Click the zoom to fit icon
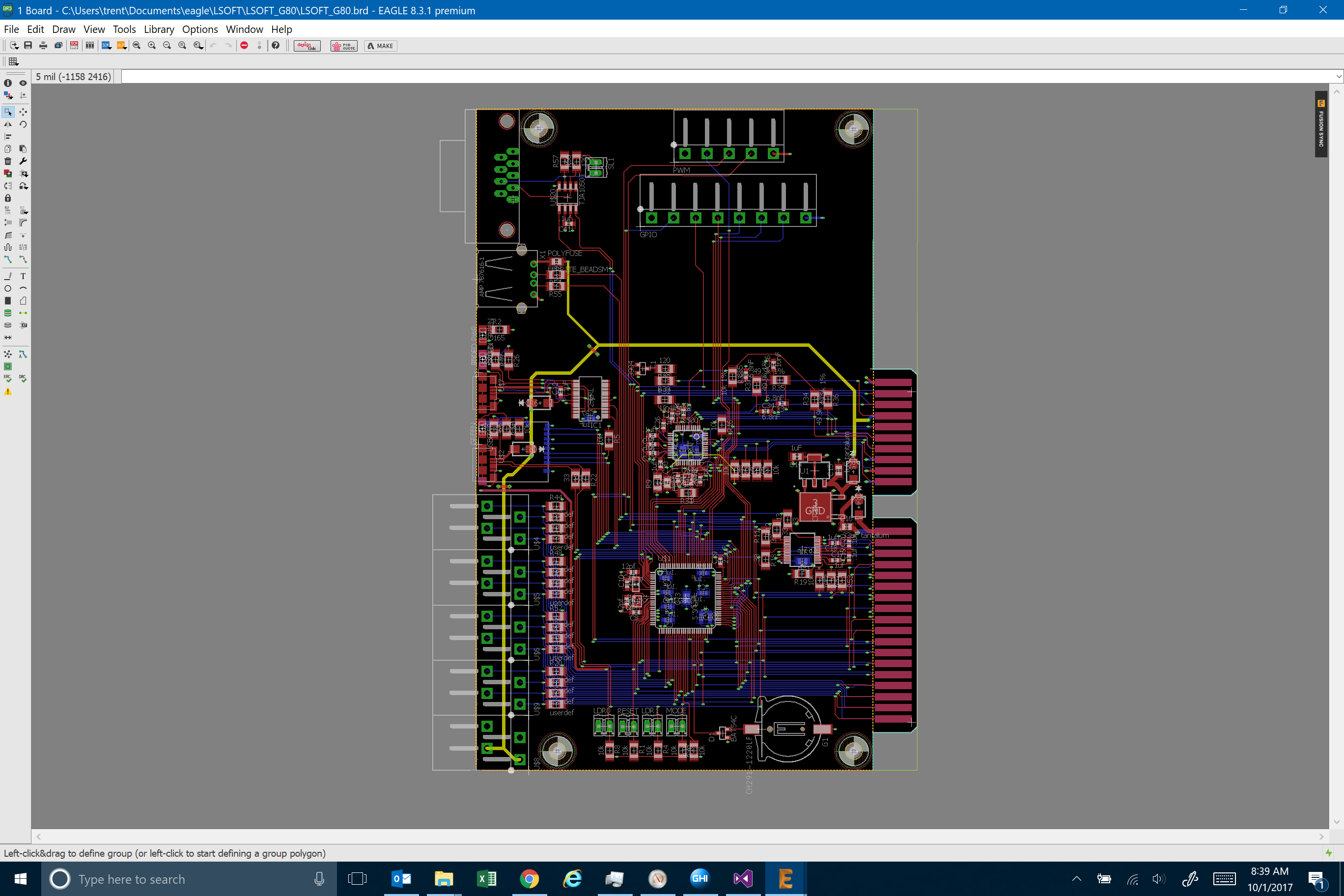 (x=137, y=46)
